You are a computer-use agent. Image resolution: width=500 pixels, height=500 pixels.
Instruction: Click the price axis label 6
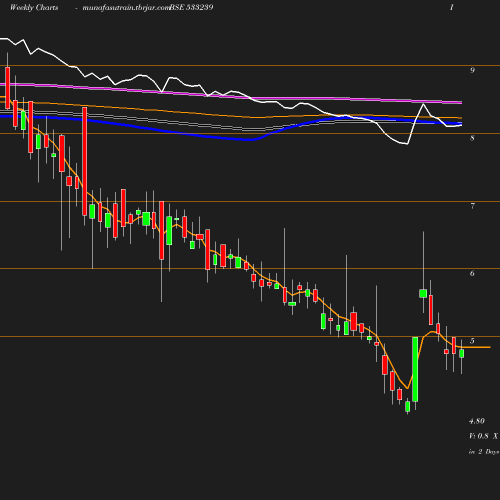point(472,273)
